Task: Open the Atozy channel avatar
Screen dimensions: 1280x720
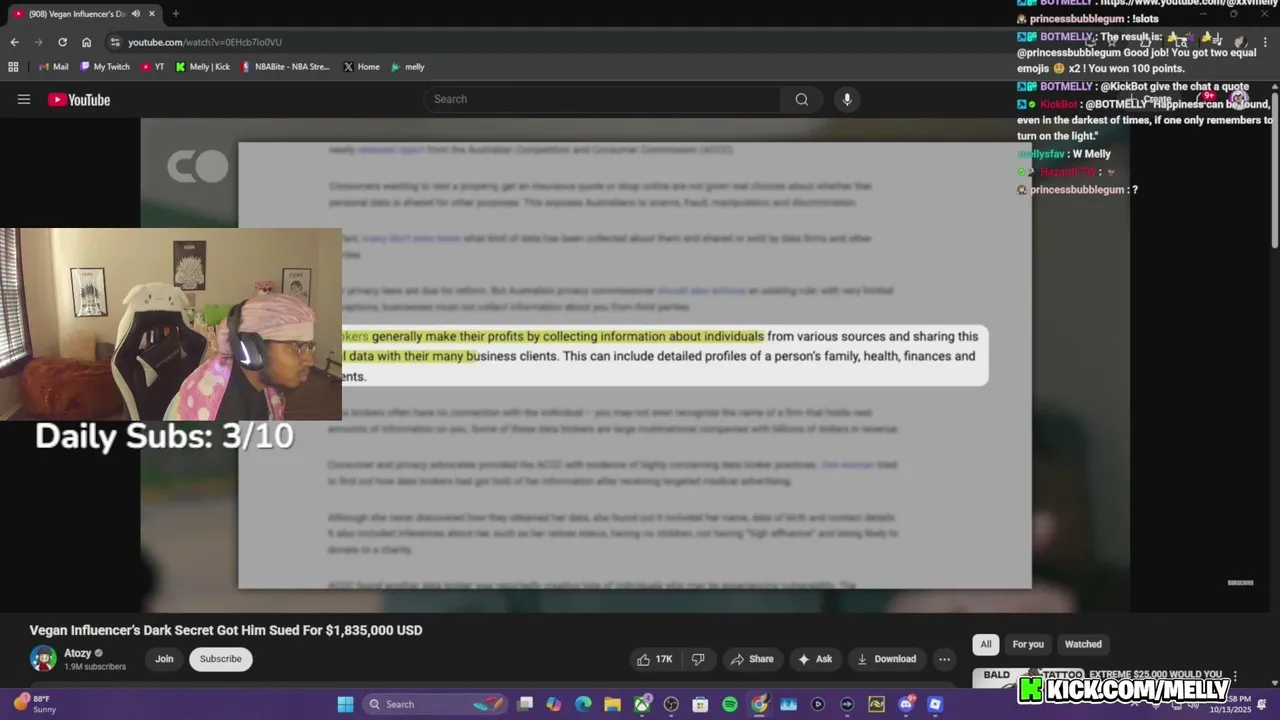Action: point(43,659)
